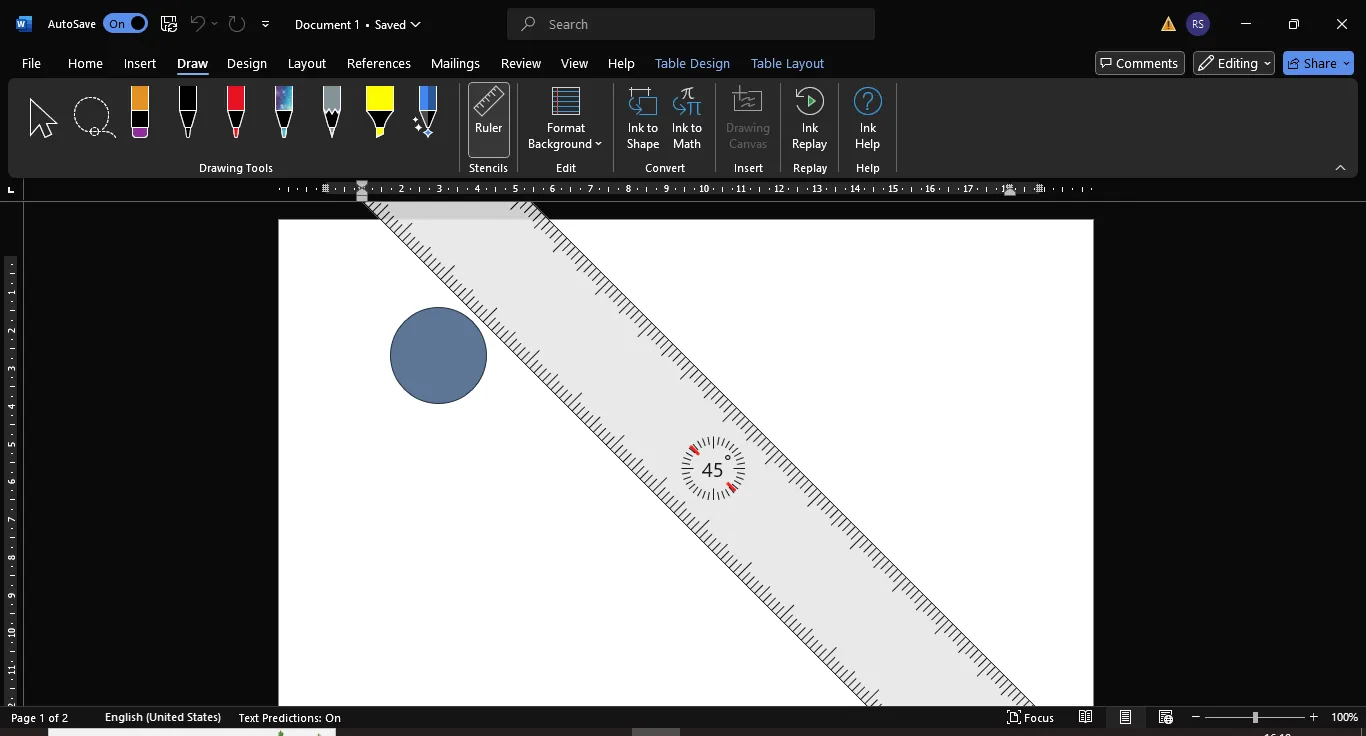Activate the Lasso Select tool

[94, 118]
